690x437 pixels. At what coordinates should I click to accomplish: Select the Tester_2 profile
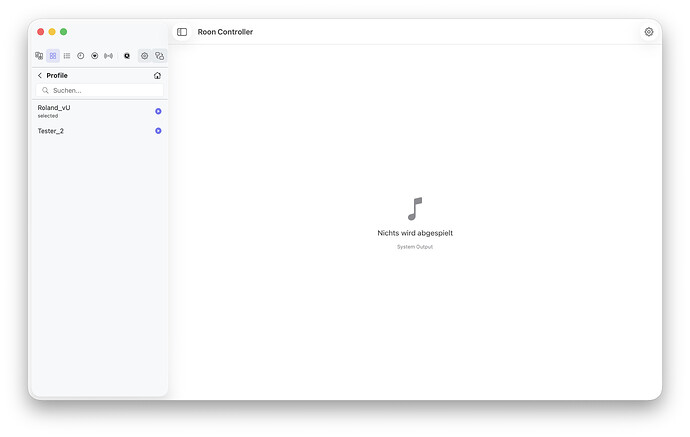tap(51, 131)
